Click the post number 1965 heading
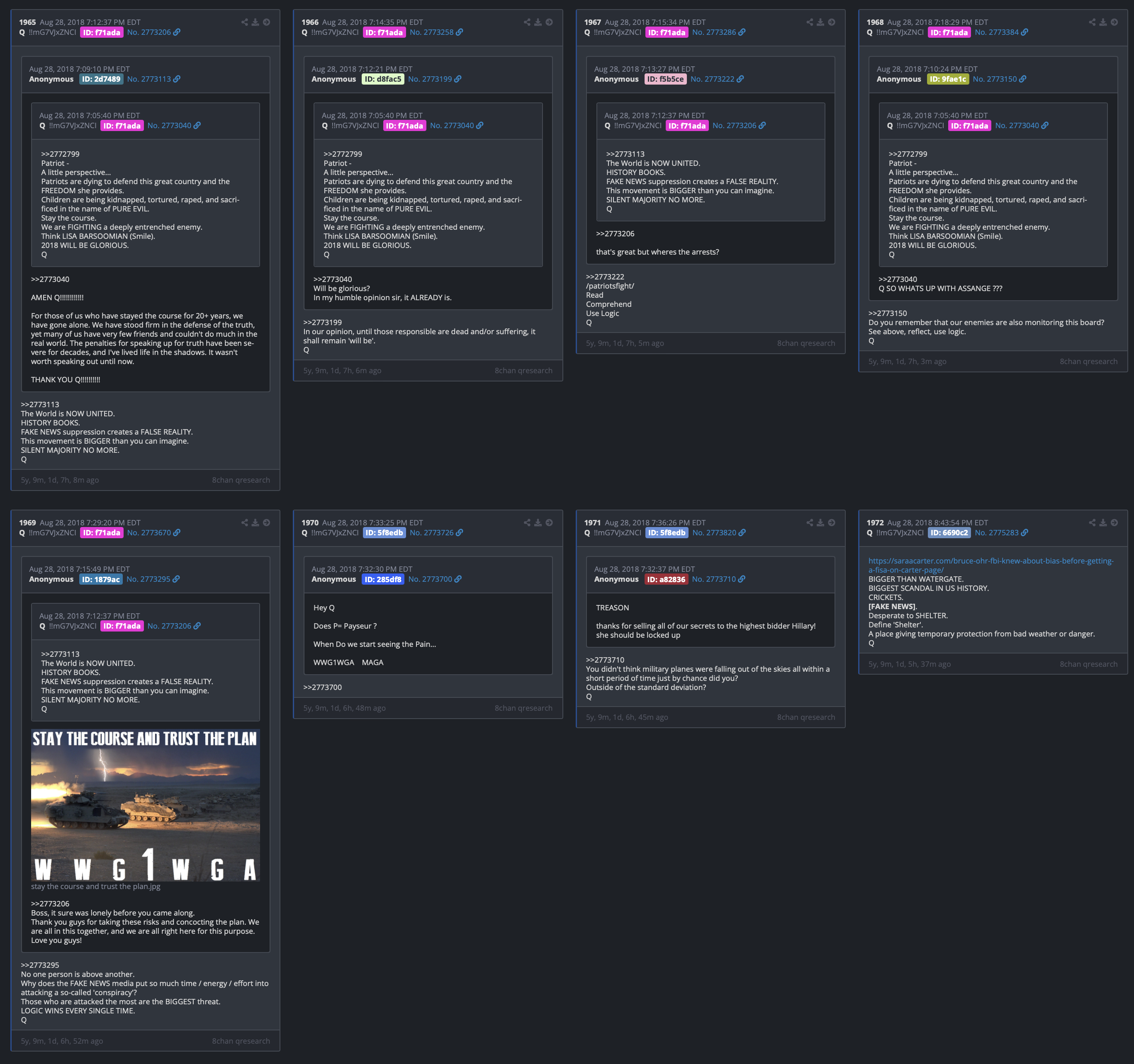This screenshot has height=1064, width=1134. click(27, 22)
